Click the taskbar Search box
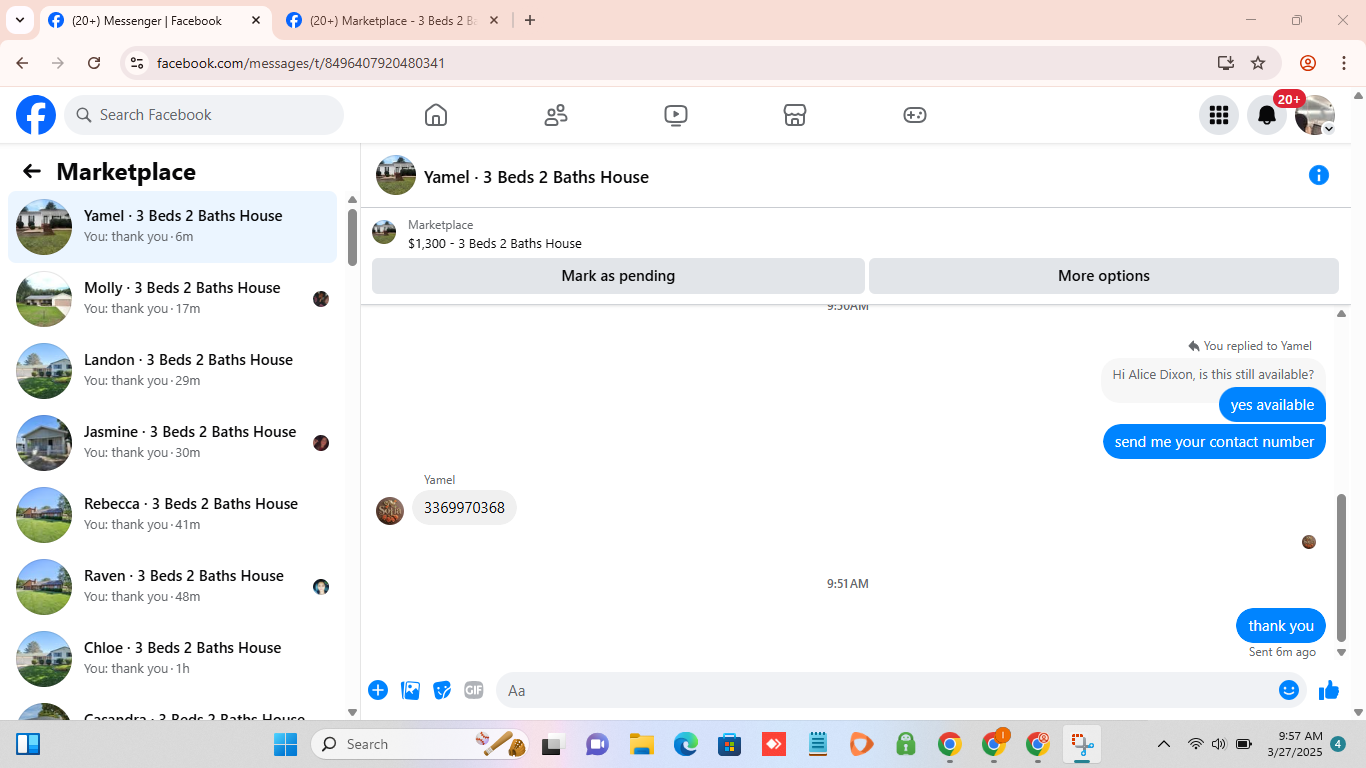The image size is (1366, 768). pos(422,744)
